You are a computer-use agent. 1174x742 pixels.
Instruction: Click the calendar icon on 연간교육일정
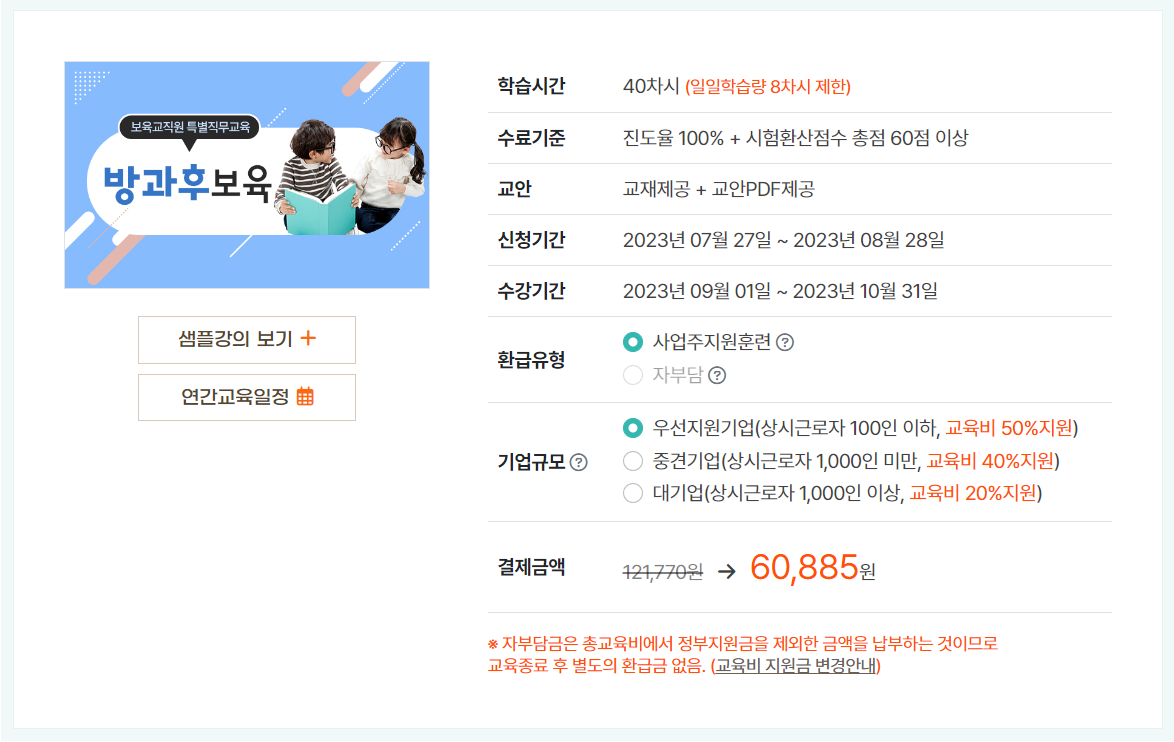click(x=305, y=396)
